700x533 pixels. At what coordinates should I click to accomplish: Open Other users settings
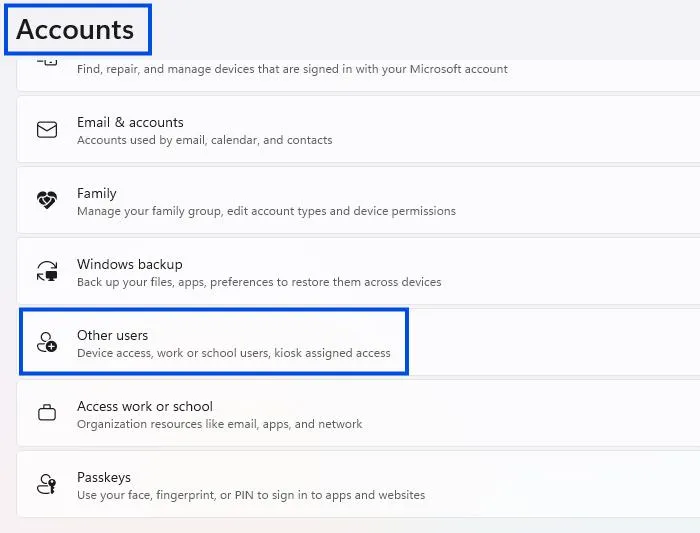(x=358, y=342)
